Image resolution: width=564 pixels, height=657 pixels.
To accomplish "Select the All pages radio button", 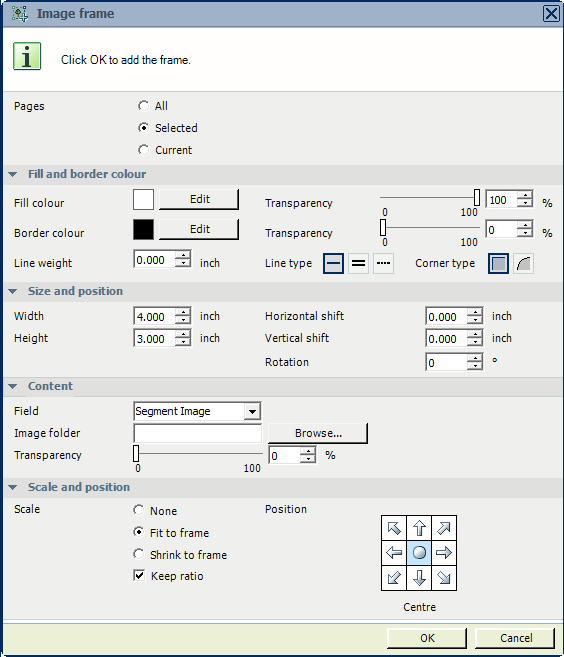I will [x=143, y=106].
